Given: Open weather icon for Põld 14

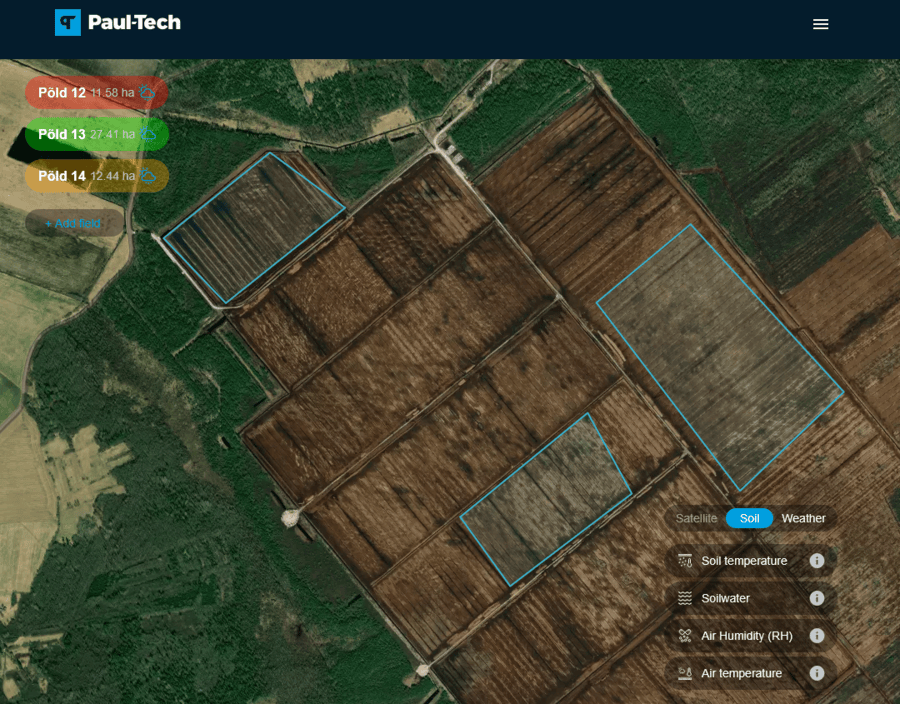Looking at the screenshot, I should click(148, 176).
